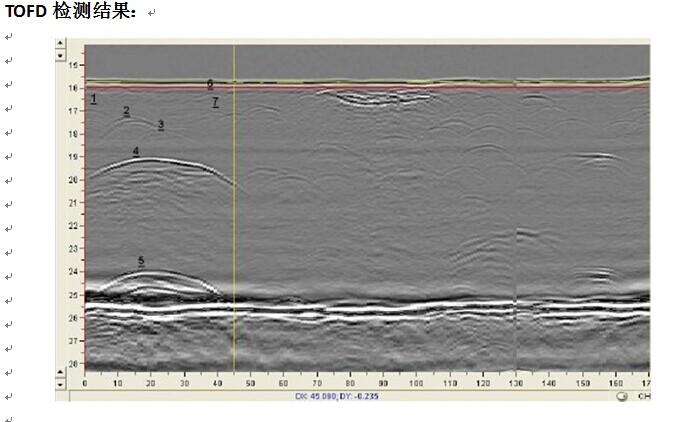Click the round indicator icon beside CH

click(622, 396)
